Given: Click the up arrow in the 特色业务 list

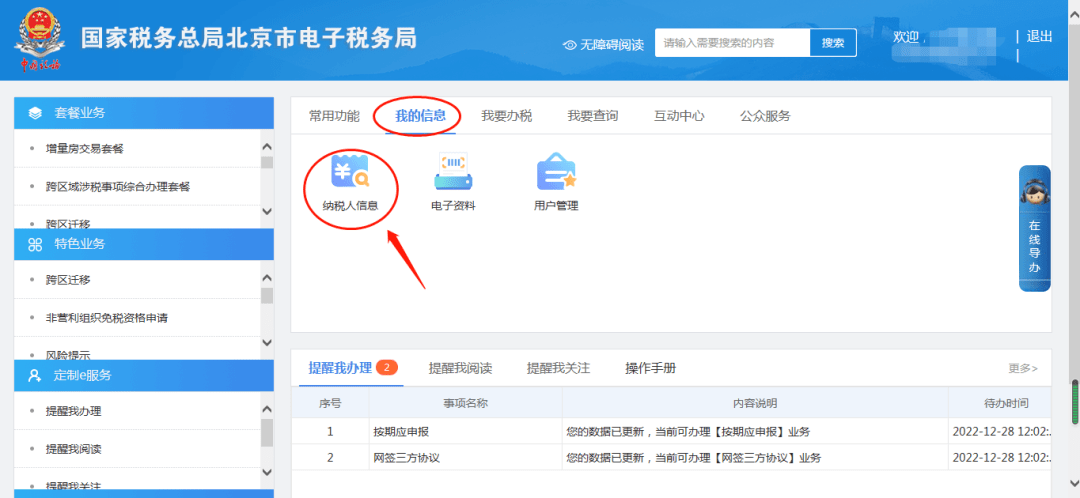Looking at the screenshot, I should 267,278.
